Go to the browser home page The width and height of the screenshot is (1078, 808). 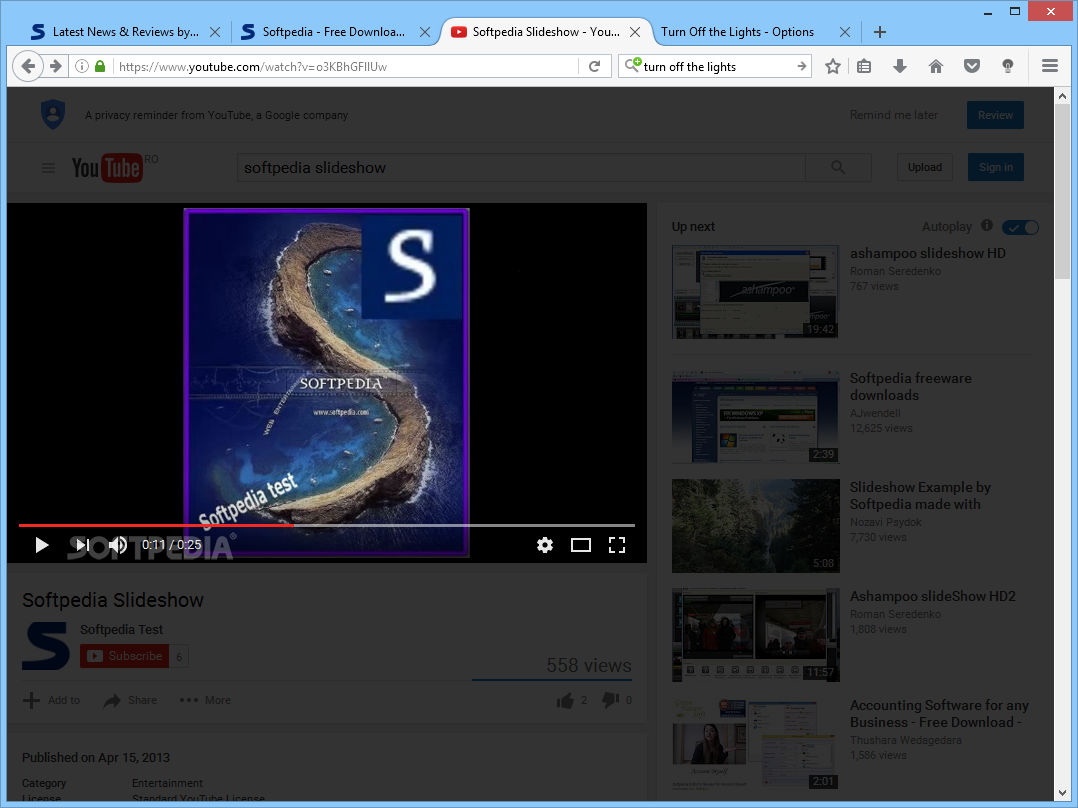pyautogui.click(x=936, y=66)
